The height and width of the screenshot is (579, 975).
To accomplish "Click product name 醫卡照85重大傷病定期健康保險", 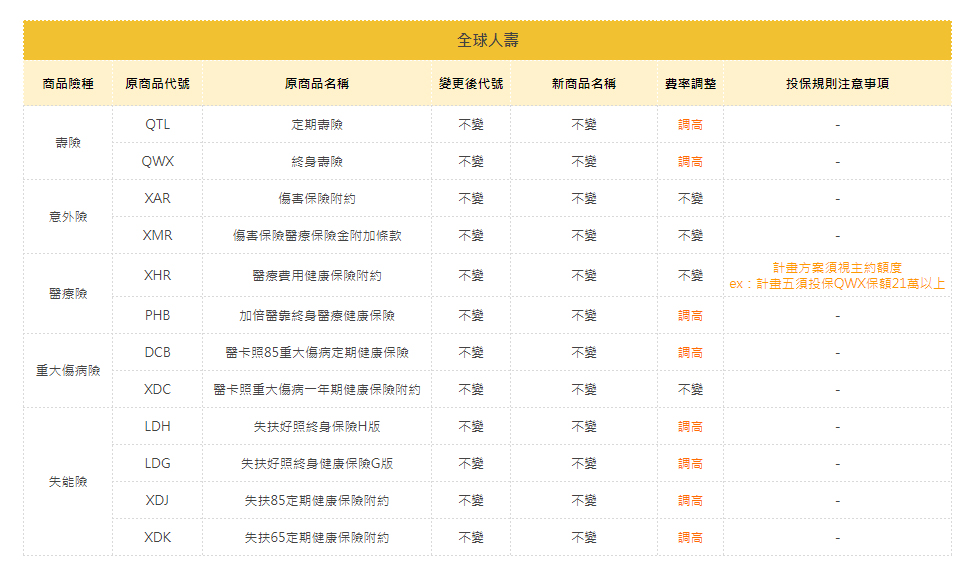I will coord(317,352).
